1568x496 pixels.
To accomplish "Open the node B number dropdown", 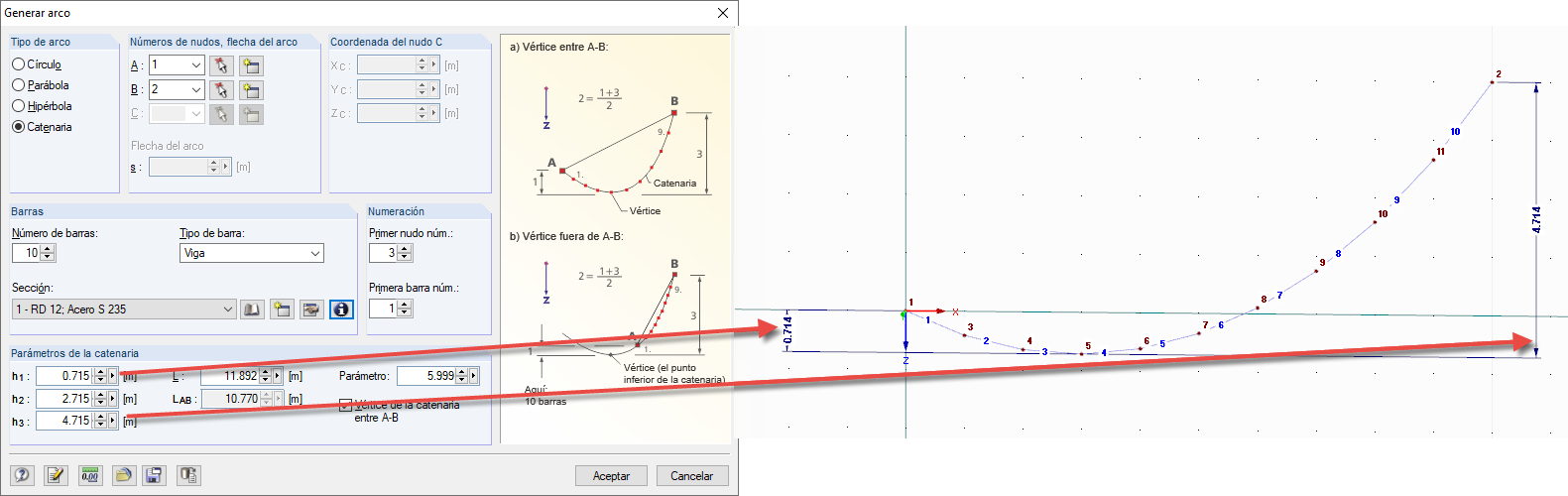I will (195, 89).
